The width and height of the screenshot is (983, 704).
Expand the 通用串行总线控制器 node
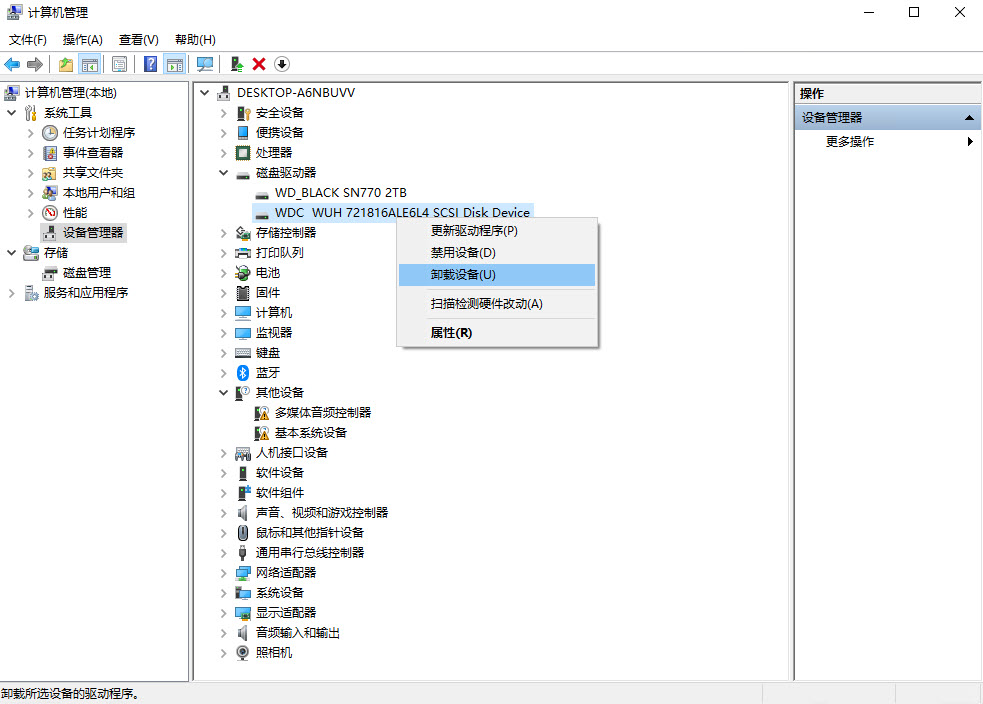(x=223, y=553)
